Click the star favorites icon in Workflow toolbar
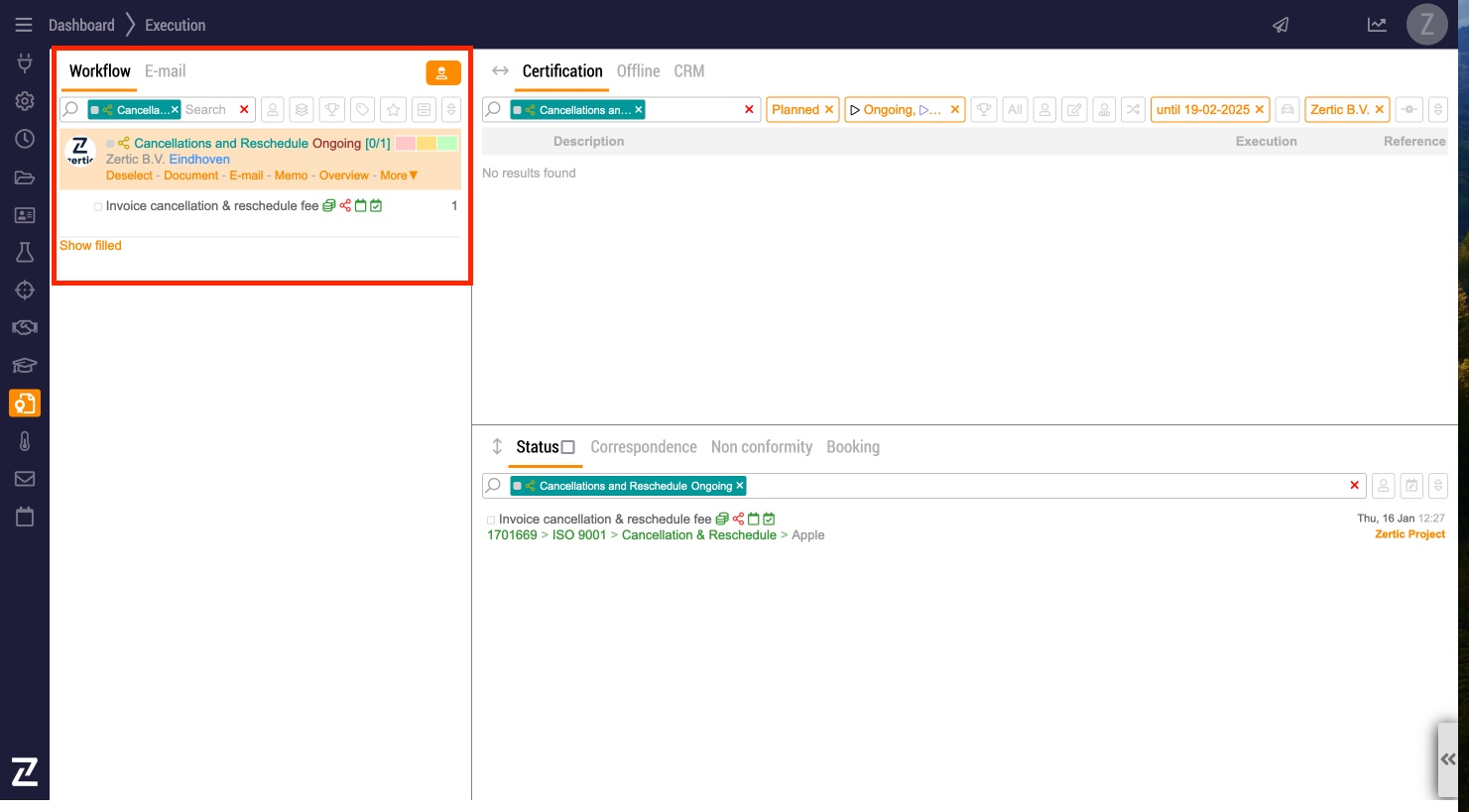 coord(394,110)
